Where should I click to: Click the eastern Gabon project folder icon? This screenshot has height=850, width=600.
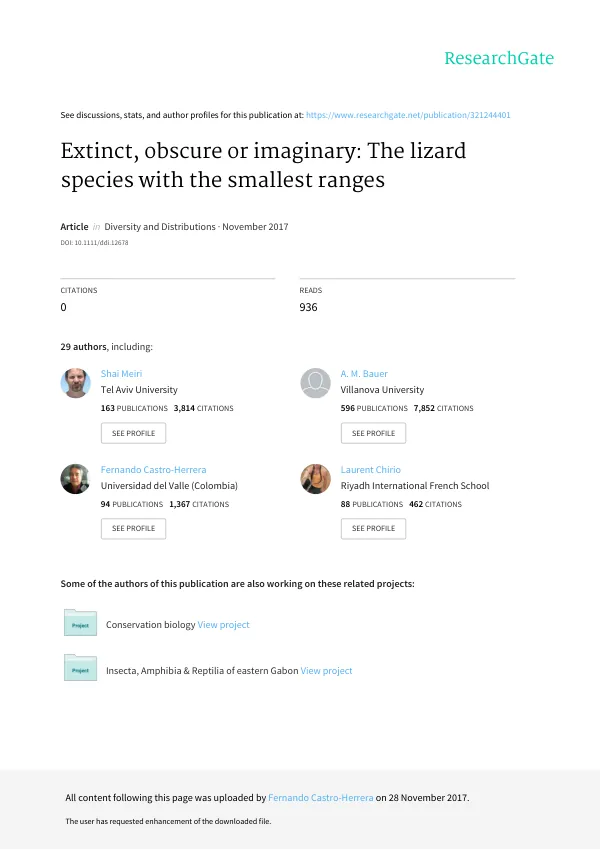pyautogui.click(x=80, y=668)
